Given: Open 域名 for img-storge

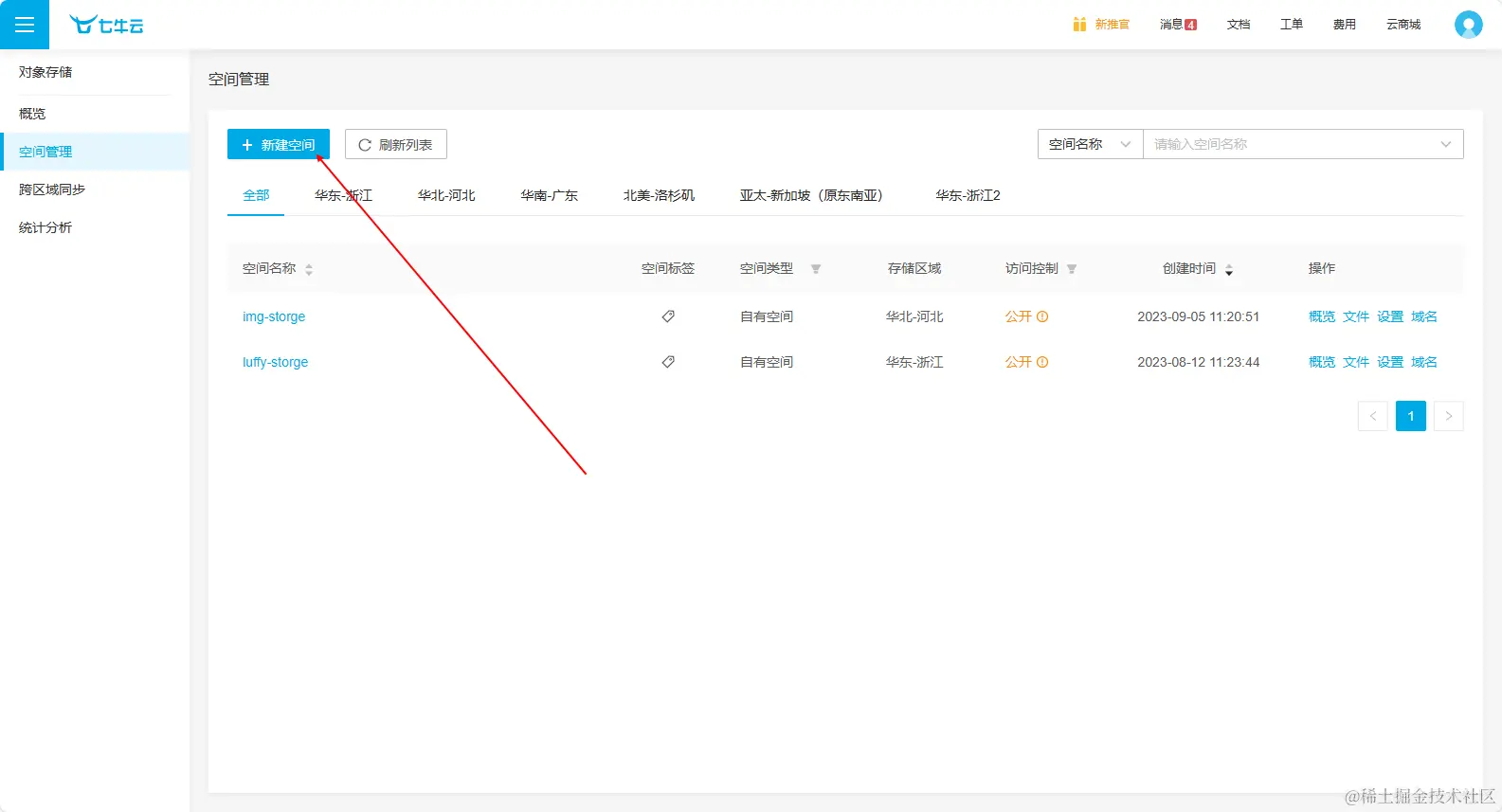Looking at the screenshot, I should tap(1424, 316).
